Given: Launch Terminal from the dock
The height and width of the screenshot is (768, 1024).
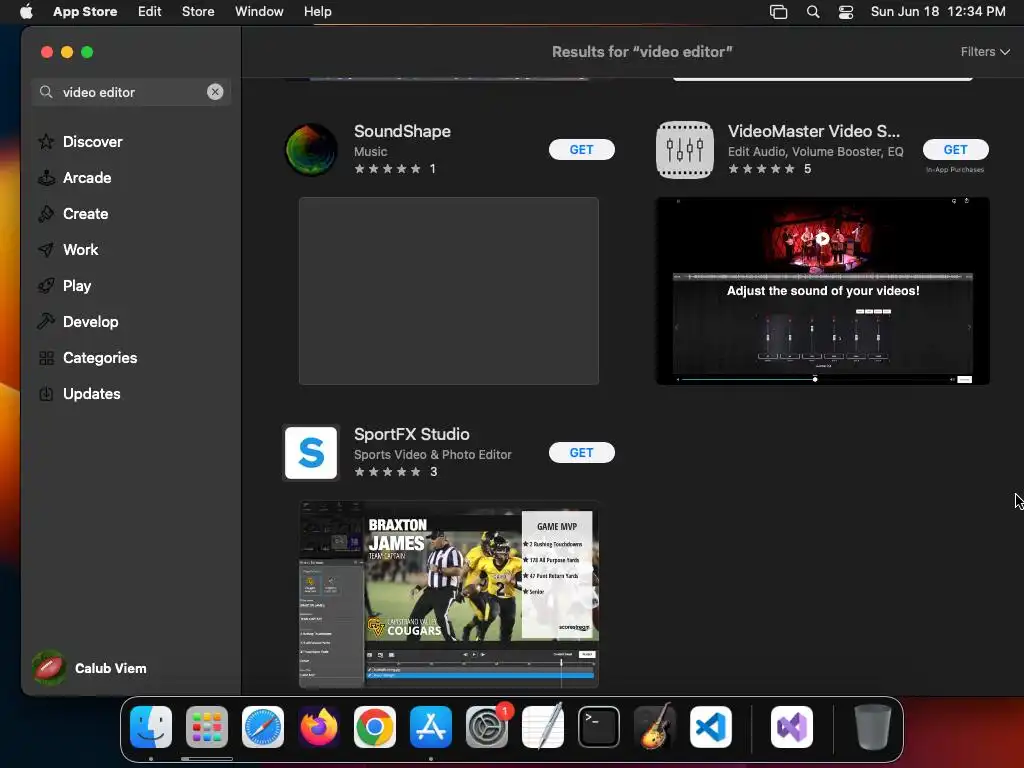Looking at the screenshot, I should [599, 727].
